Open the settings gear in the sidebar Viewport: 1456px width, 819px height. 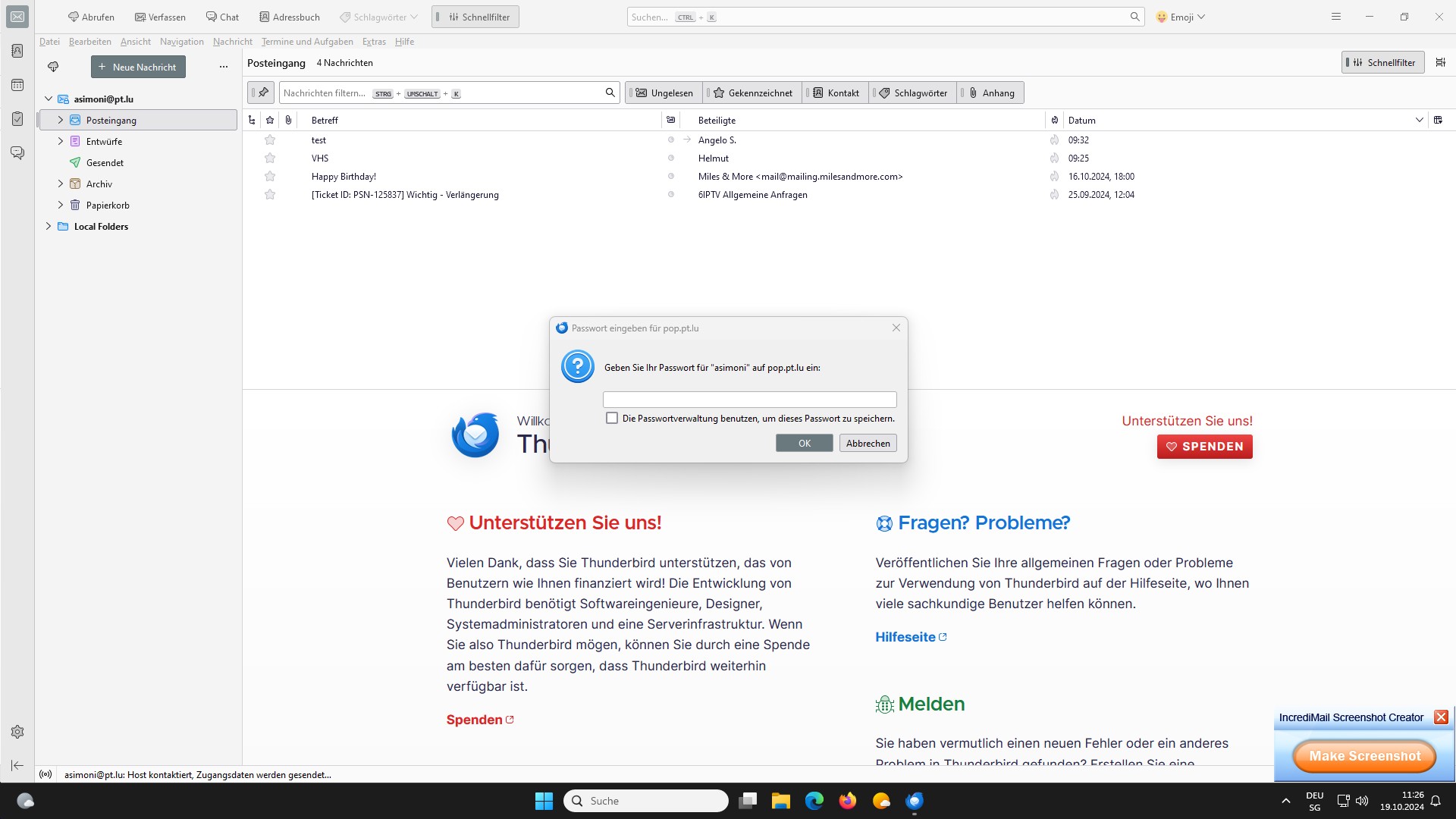tap(17, 732)
